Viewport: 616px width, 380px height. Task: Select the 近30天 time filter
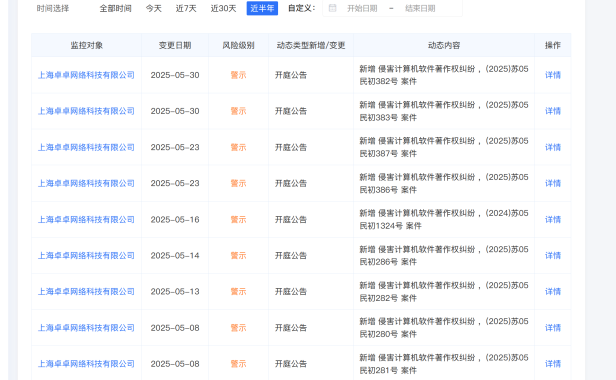(x=223, y=8)
